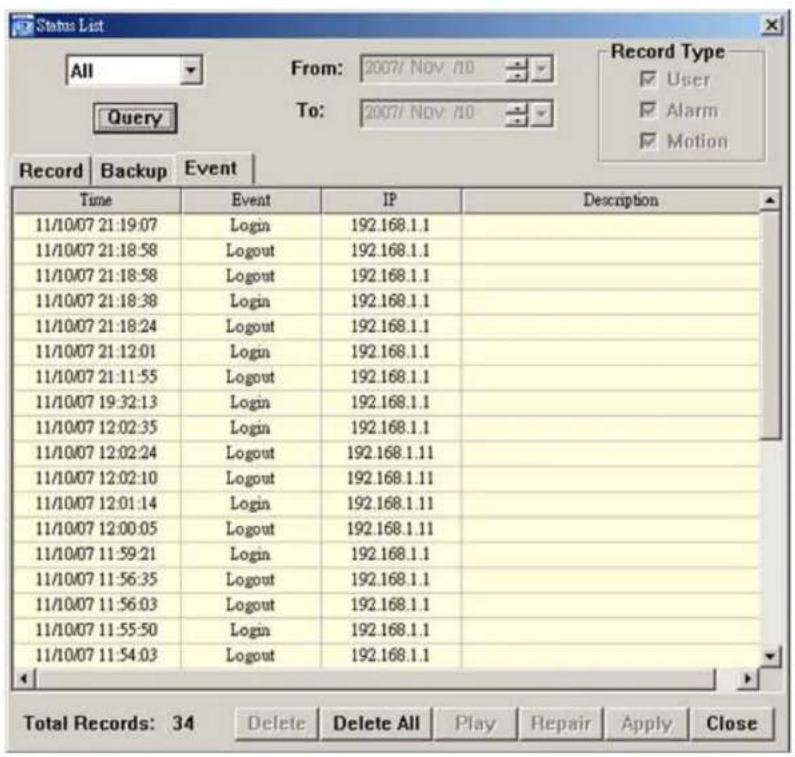Click the vertical scrollbar down arrow
Screen dimensions: 795x757
point(770,656)
